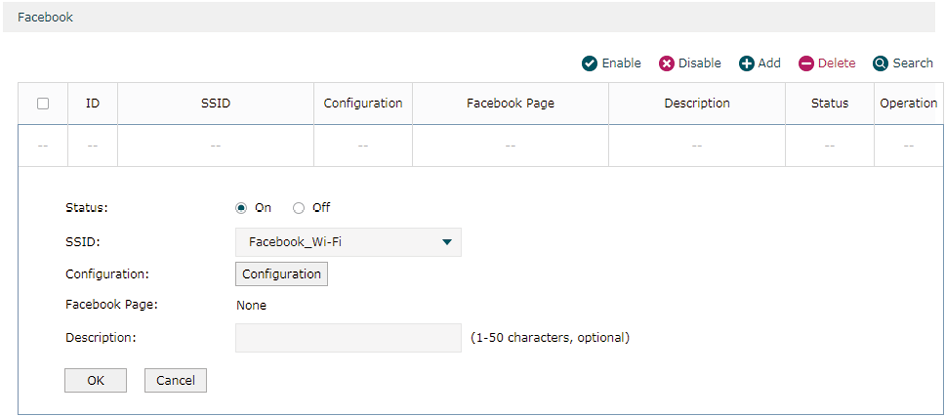Screen dimensions: 945x418
Task: Tick the select-all checkbox in table header
Action: click(43, 104)
